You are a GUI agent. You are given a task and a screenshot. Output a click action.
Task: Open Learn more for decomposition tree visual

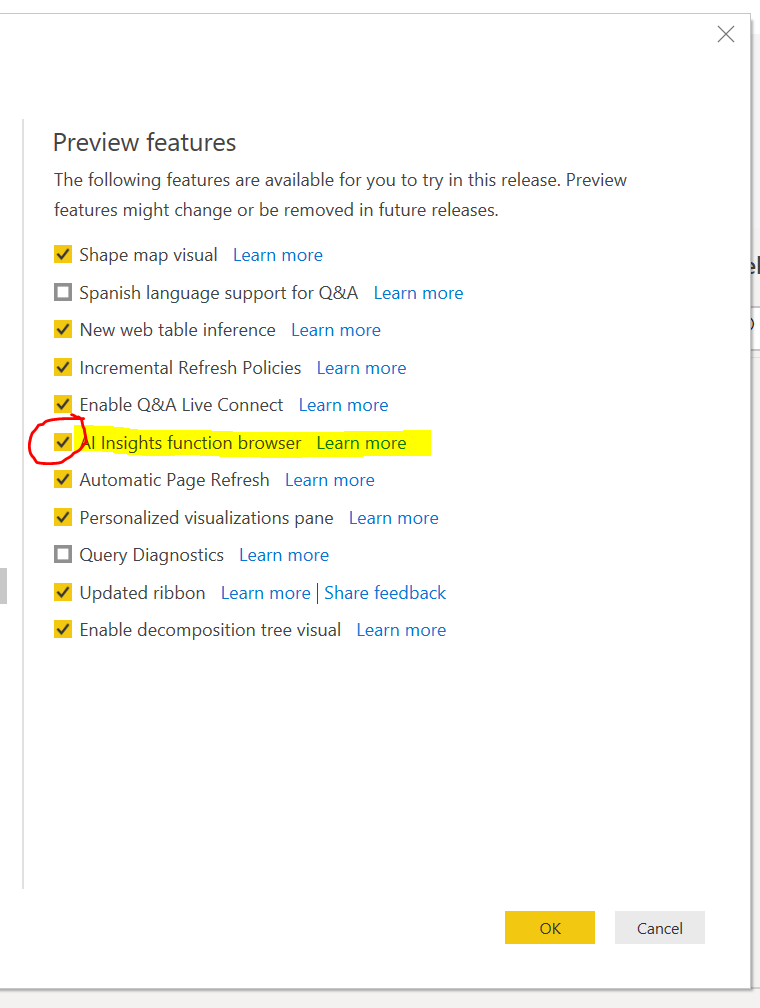click(401, 630)
